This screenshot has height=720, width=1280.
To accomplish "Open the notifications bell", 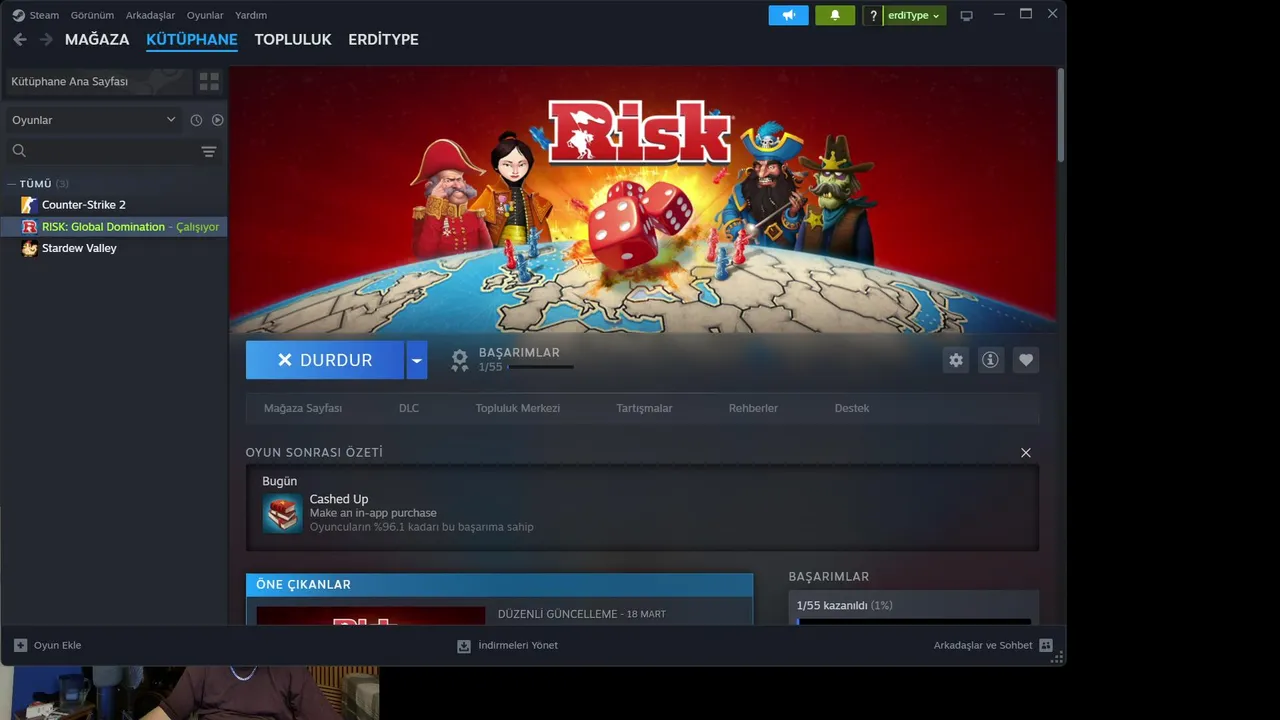I will (x=835, y=15).
